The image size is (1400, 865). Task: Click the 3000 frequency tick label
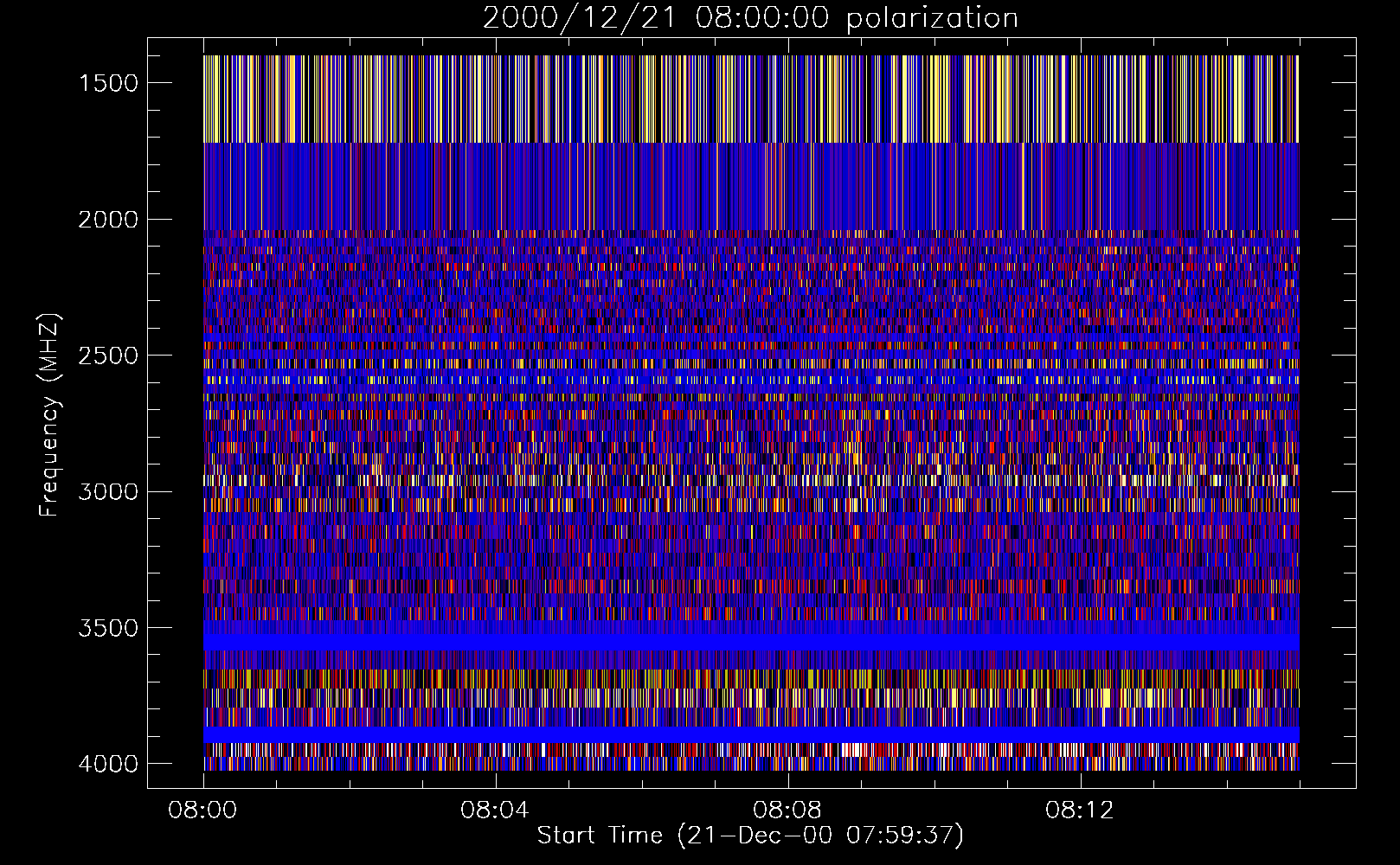[108, 491]
